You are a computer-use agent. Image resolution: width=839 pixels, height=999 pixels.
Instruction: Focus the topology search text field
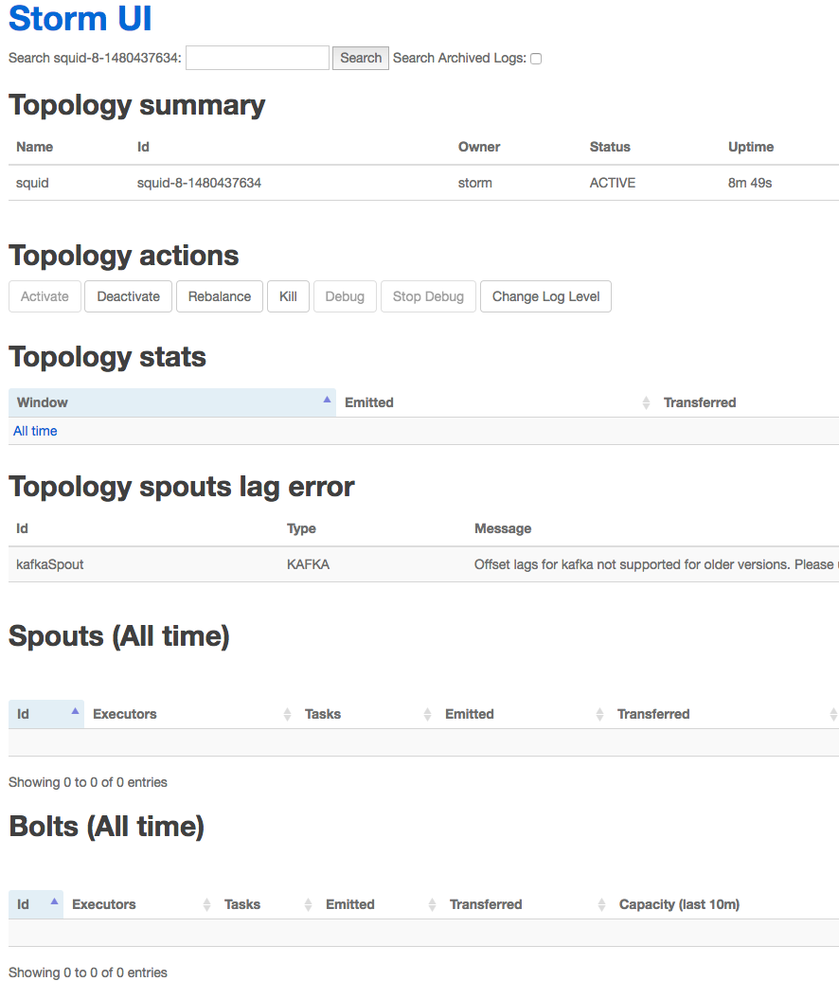click(x=257, y=58)
